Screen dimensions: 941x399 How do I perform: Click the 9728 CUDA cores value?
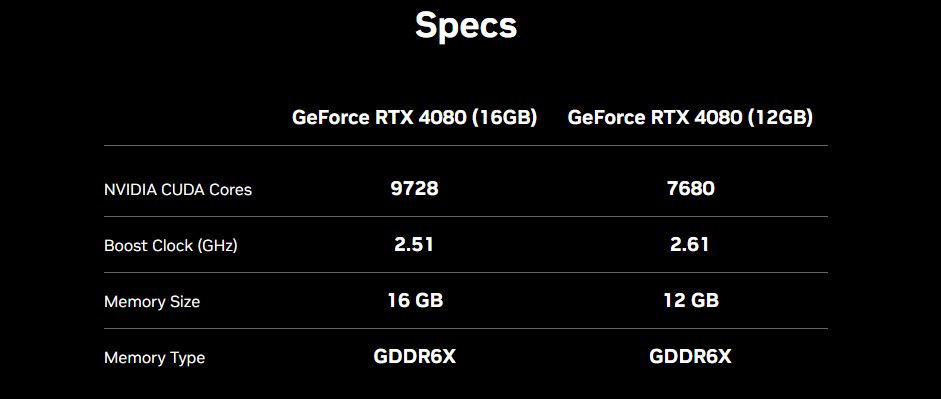(x=414, y=189)
